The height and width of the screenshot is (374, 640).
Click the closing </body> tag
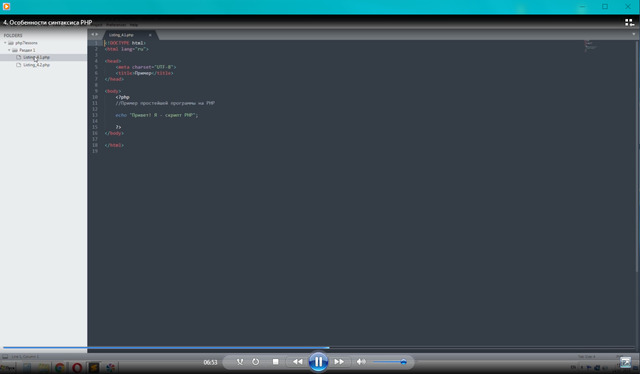coord(114,133)
